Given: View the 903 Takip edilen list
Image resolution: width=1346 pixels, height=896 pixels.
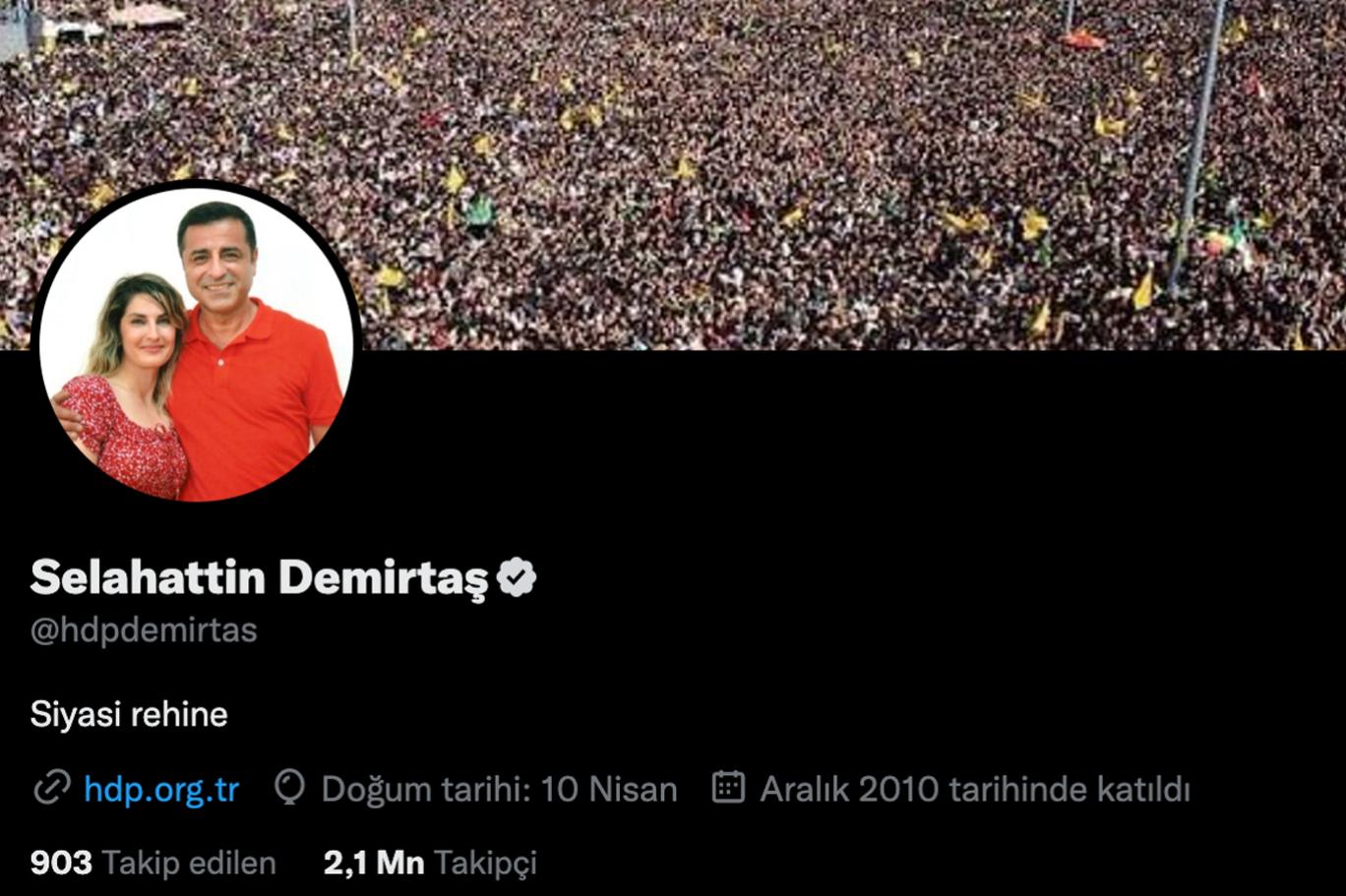Looking at the screenshot, I should pos(153,863).
